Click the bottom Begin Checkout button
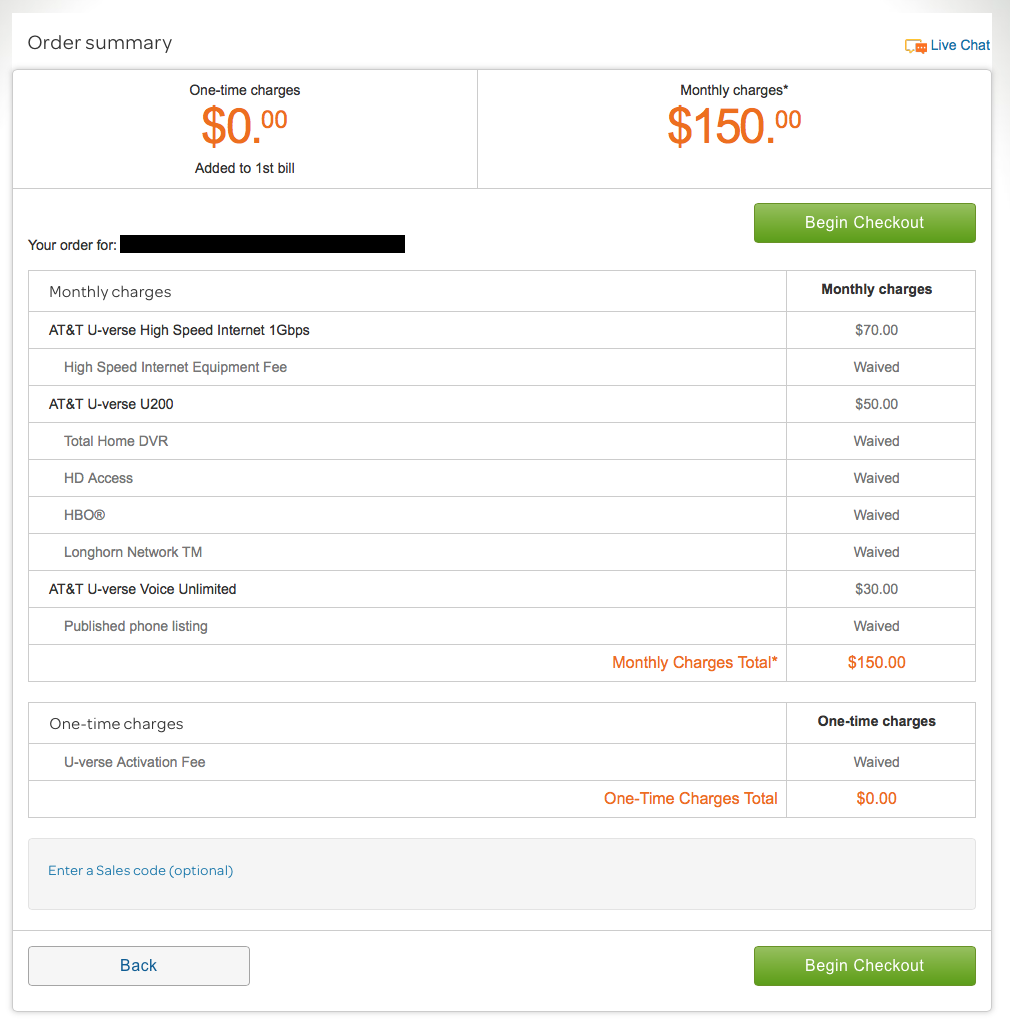 point(864,965)
